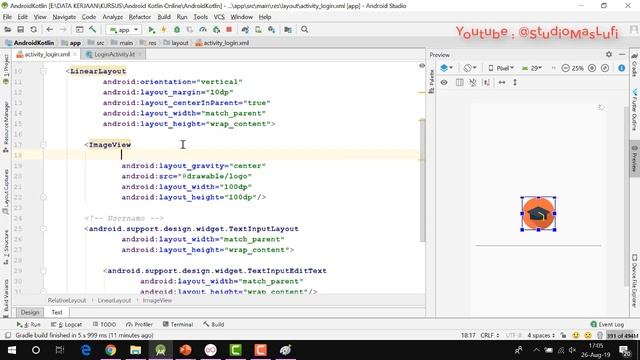Toggle the baseline alignment icon in Preview
Screen dimensions: 640x360
pyautogui.click(x=486, y=82)
